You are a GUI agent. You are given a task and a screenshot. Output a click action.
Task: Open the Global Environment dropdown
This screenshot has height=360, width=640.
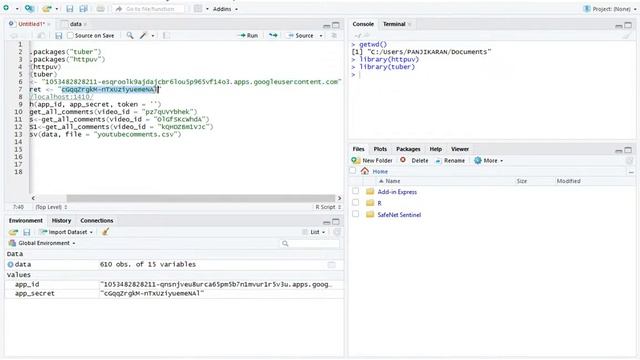(x=42, y=243)
